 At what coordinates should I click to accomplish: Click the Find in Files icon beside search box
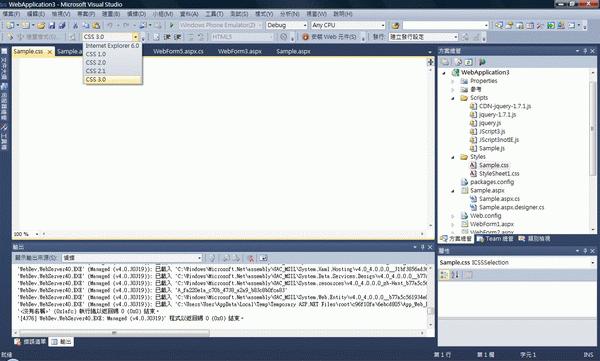click(x=395, y=26)
